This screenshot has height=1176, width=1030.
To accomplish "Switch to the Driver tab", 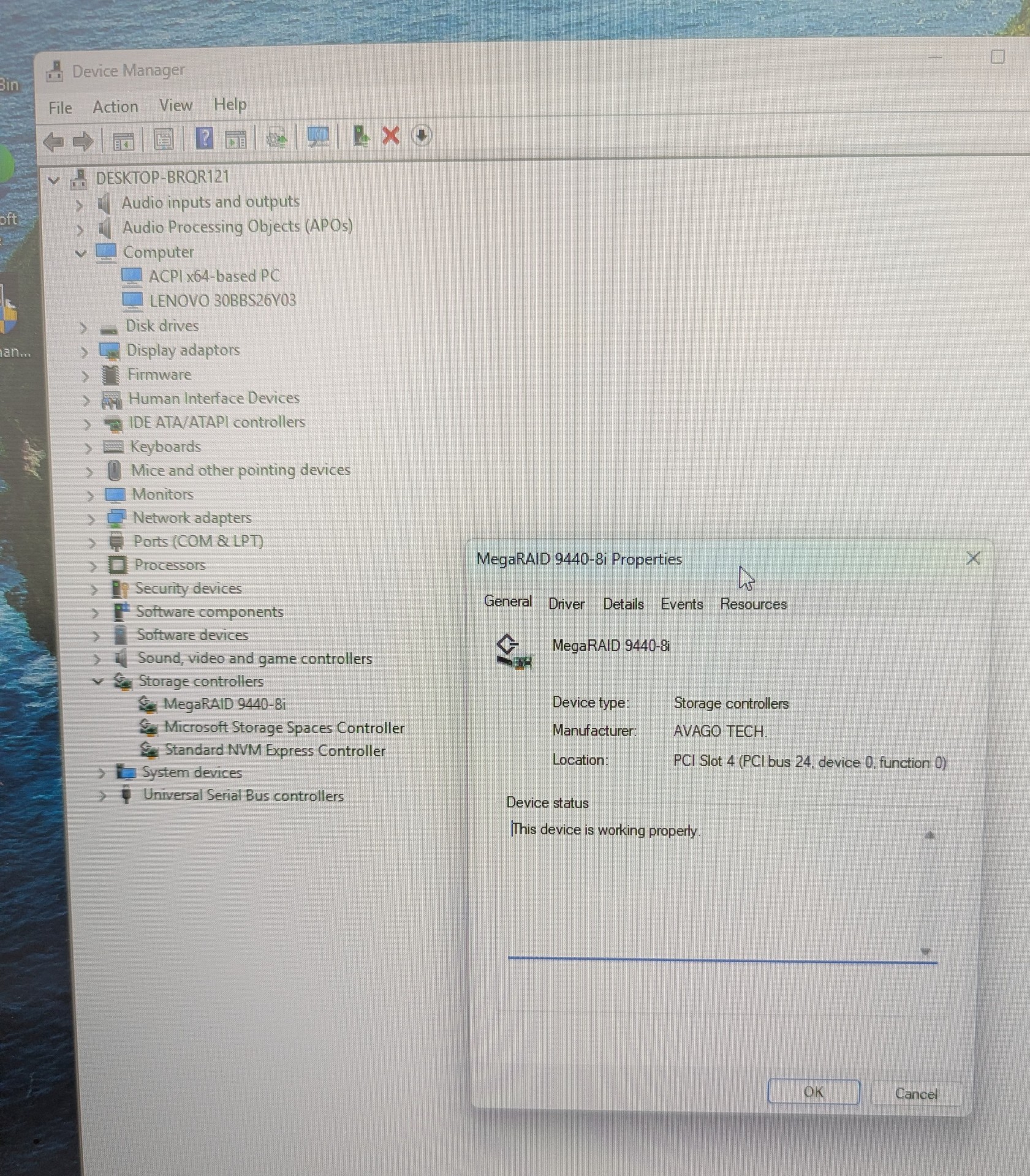I will (566, 605).
